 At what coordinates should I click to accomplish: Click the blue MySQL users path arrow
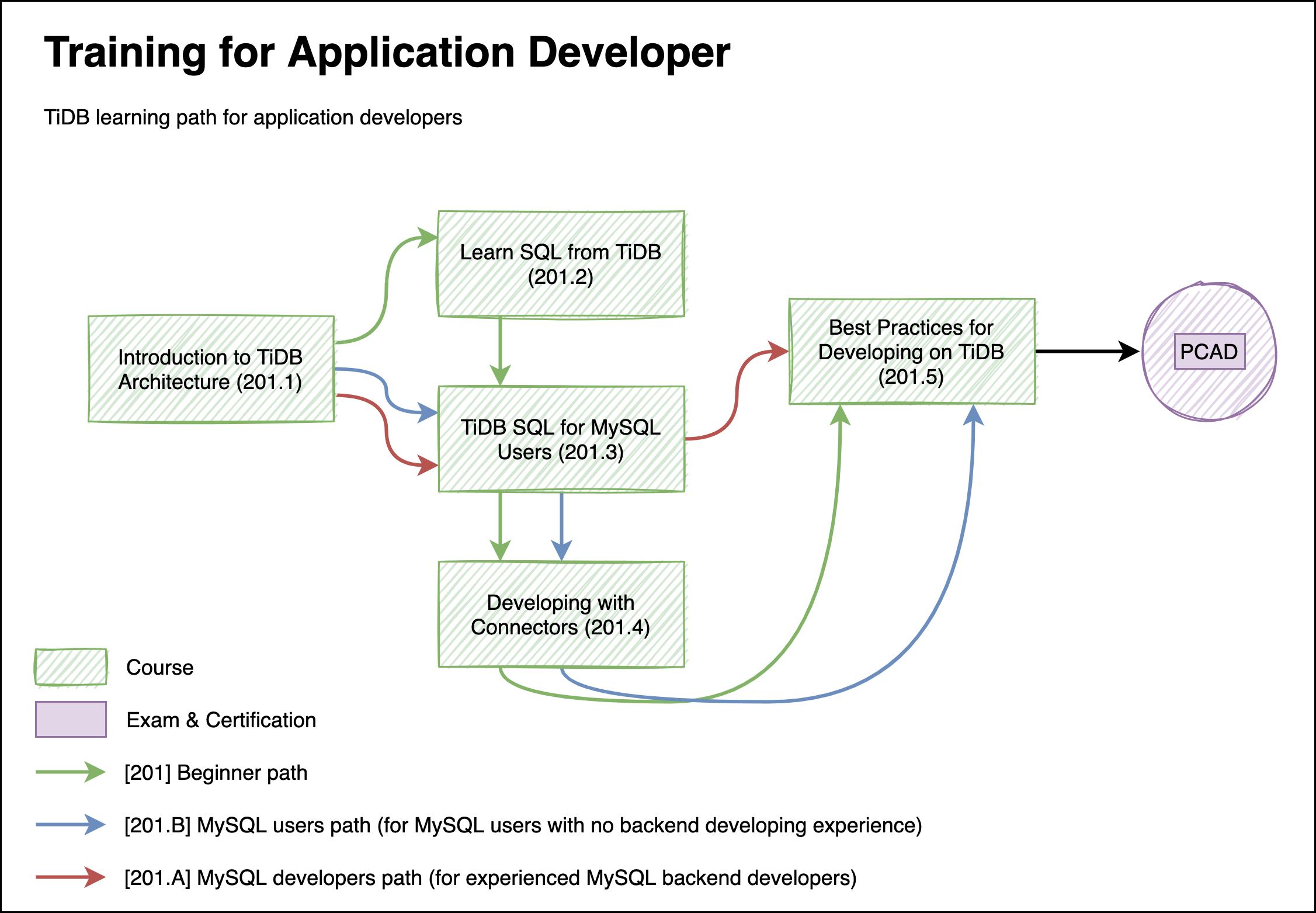pyautogui.click(x=71, y=825)
